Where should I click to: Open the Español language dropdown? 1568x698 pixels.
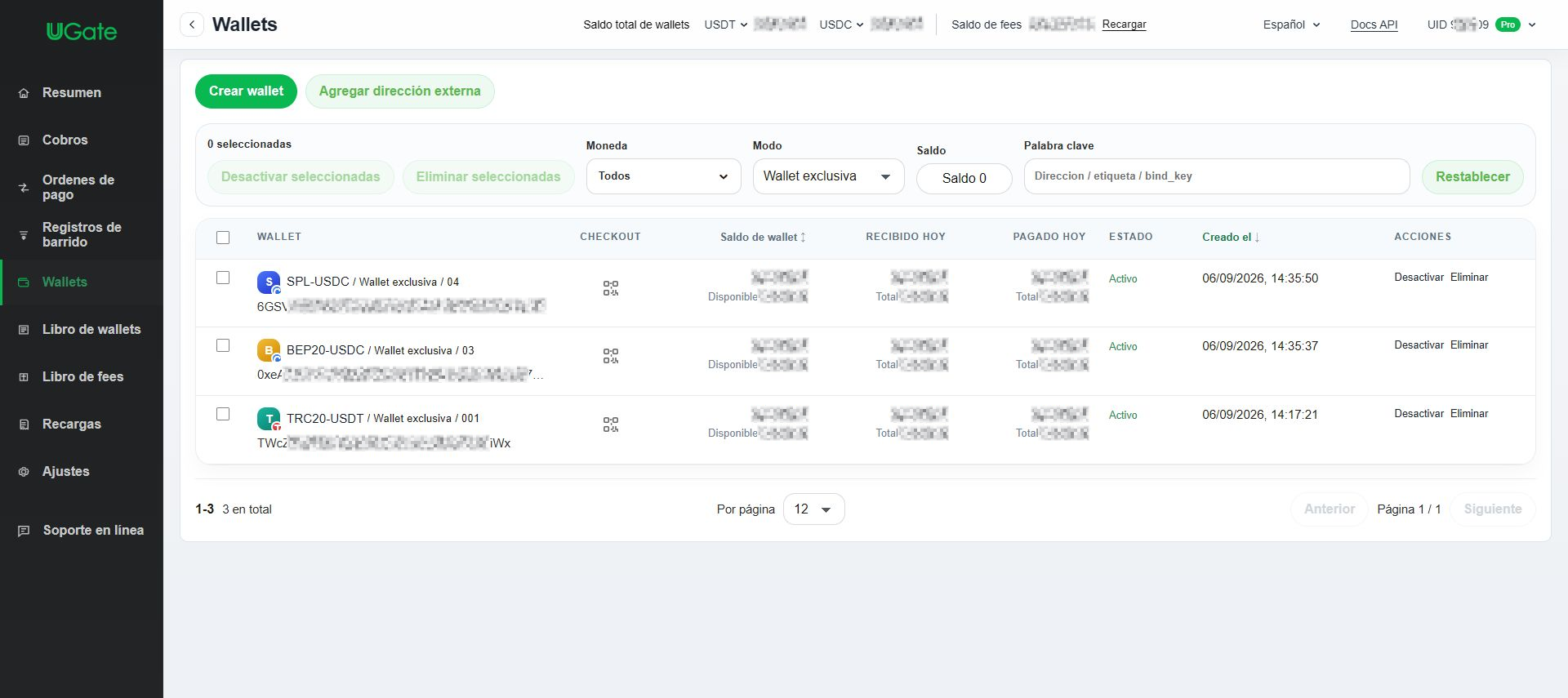coord(1291,24)
